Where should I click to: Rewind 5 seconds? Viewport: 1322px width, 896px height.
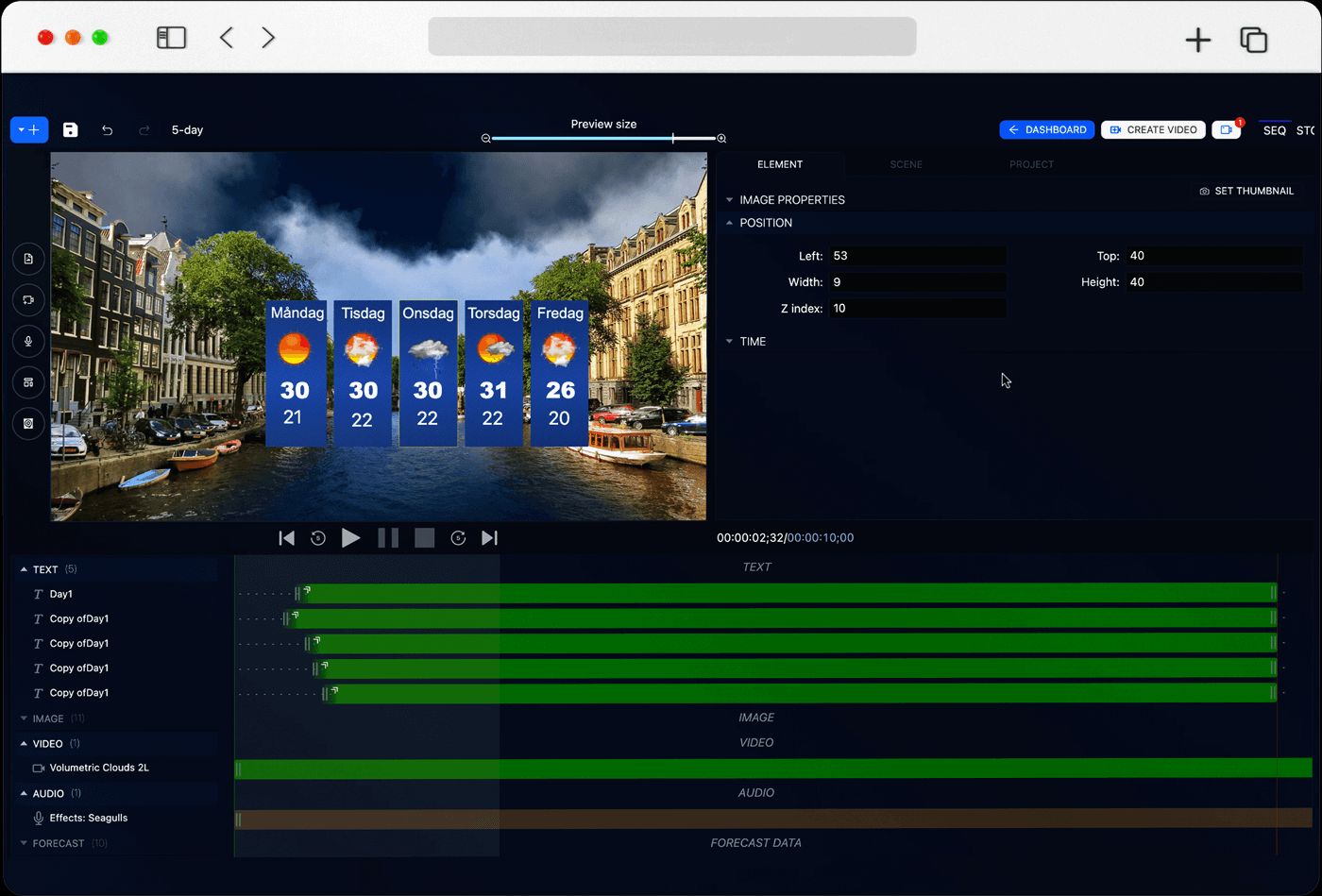(x=318, y=538)
